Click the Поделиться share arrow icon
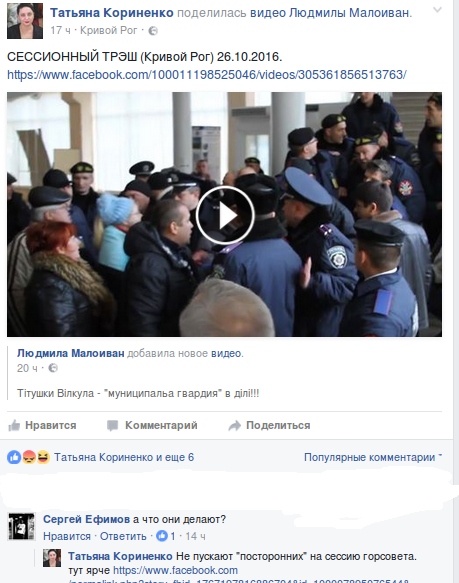 (235, 425)
